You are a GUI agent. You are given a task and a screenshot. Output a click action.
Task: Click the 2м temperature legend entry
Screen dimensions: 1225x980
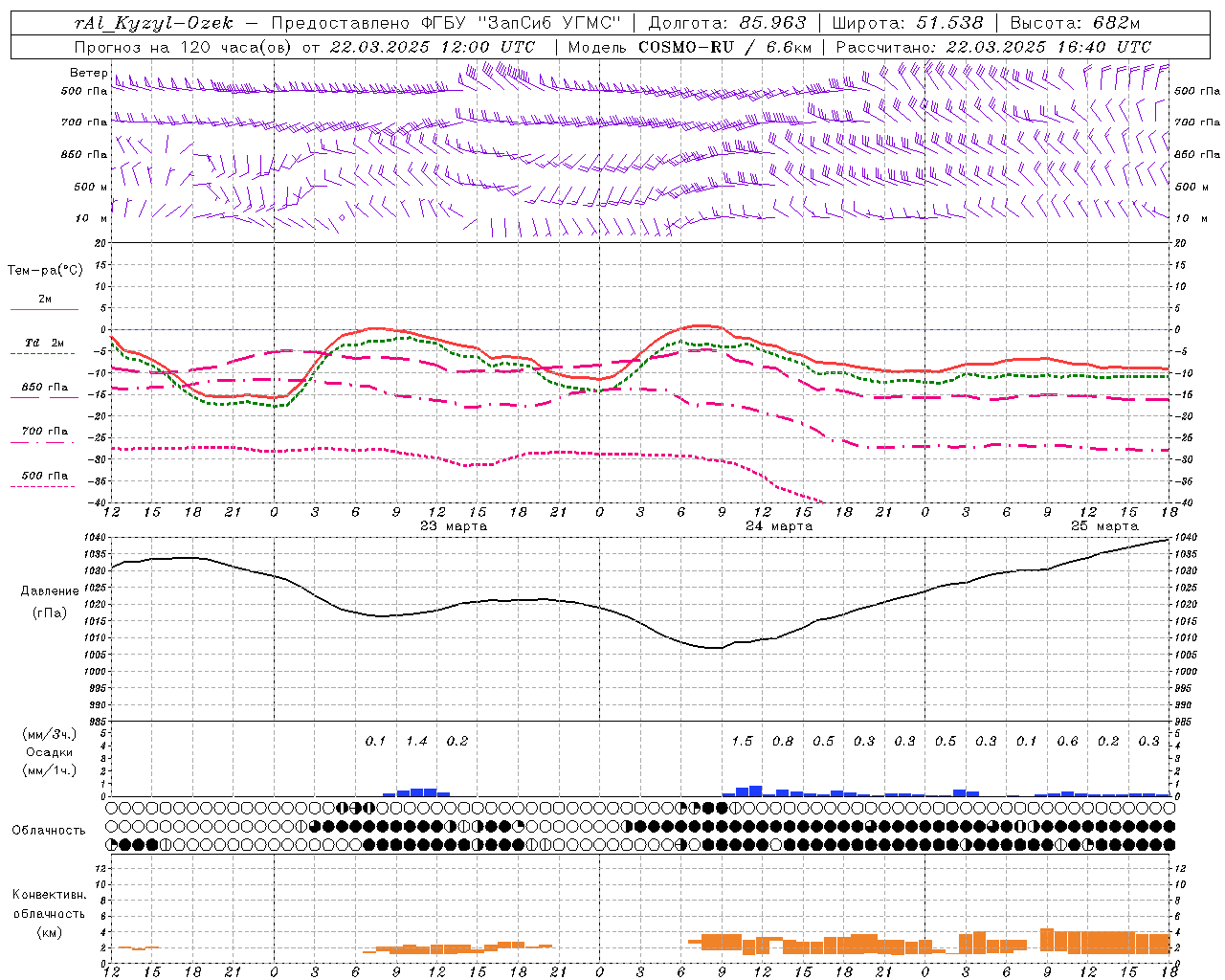45,300
